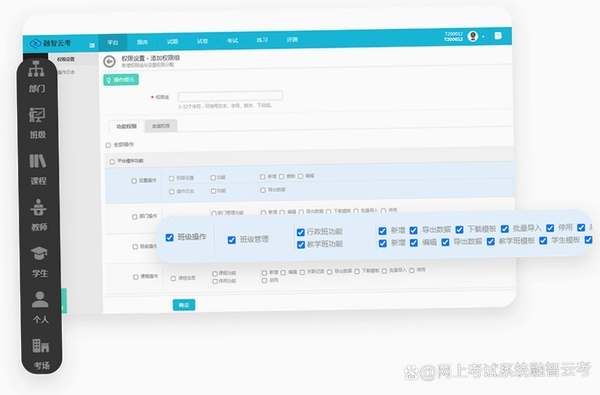This screenshot has width=600, height=395.
Task: Check the 课程信息 checkbox
Action: [173, 278]
